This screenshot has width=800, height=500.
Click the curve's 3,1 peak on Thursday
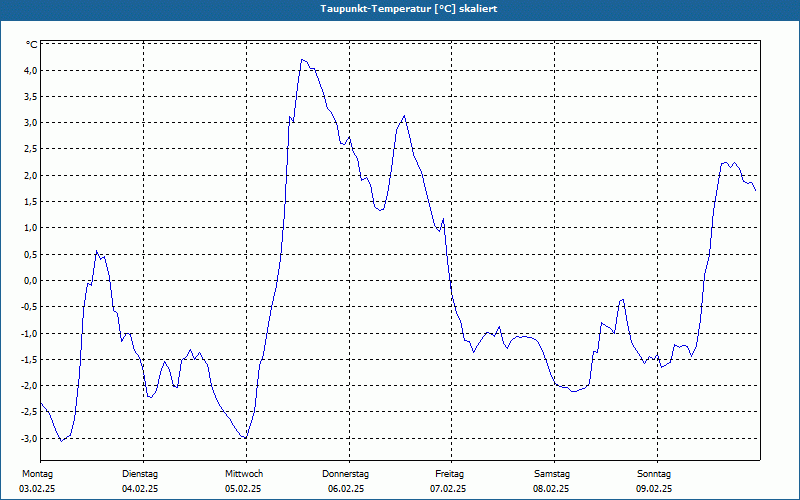click(x=404, y=116)
